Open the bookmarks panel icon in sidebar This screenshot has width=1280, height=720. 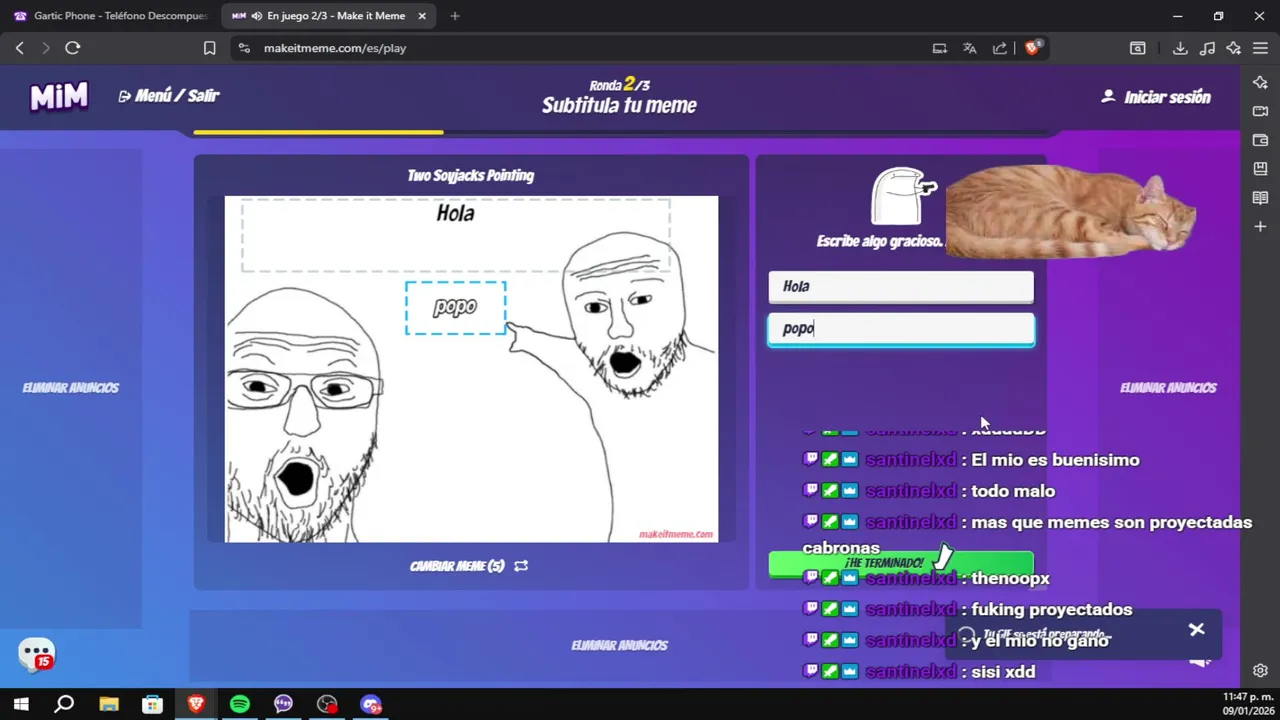pyautogui.click(x=1260, y=169)
